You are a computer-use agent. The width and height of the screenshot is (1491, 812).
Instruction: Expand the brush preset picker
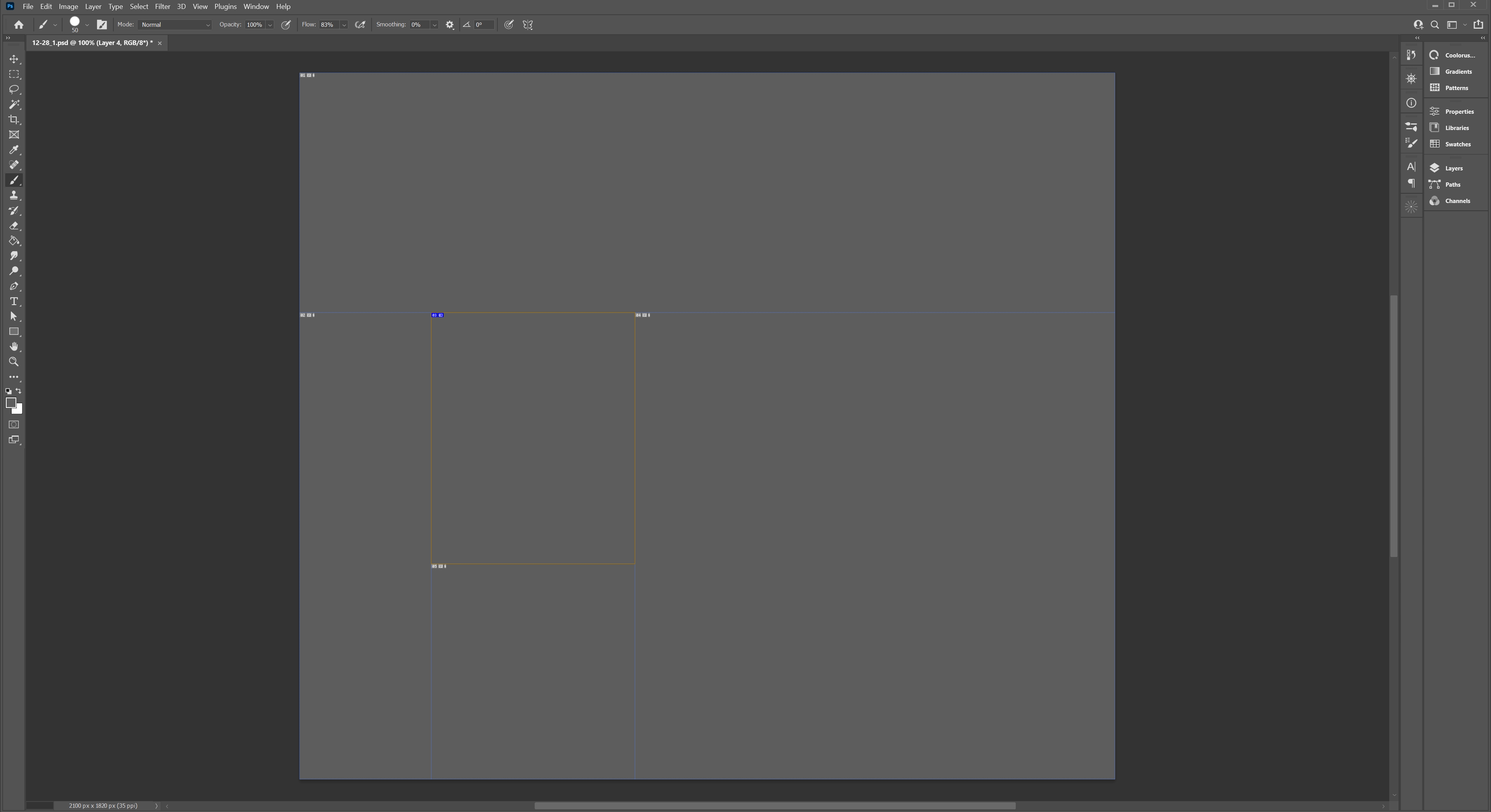(x=87, y=24)
